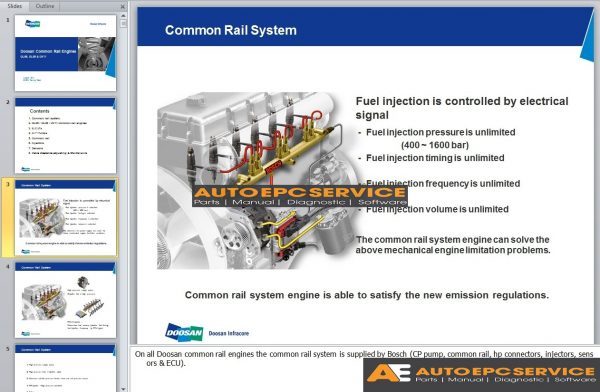Select slide 5 thumbnail

[x=65, y=368]
